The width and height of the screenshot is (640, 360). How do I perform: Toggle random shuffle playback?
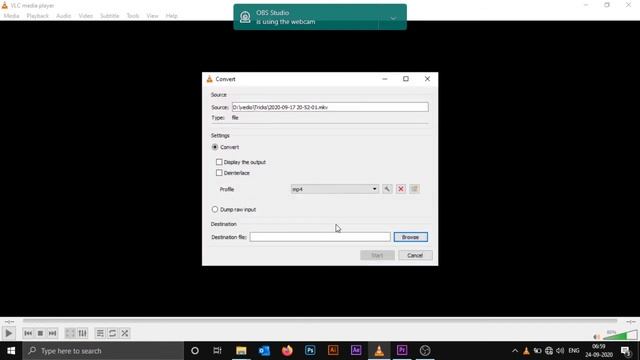click(x=124, y=333)
